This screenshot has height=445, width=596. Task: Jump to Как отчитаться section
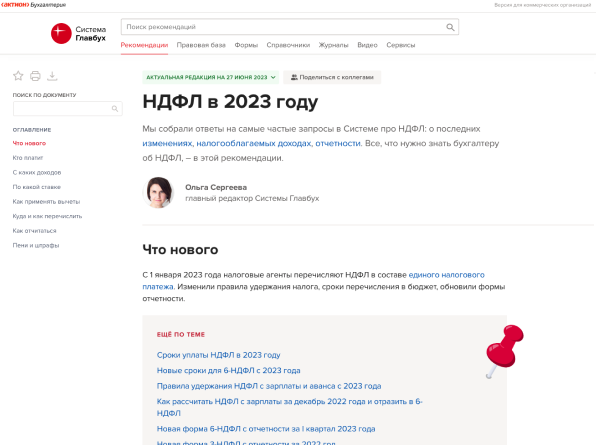tap(34, 231)
